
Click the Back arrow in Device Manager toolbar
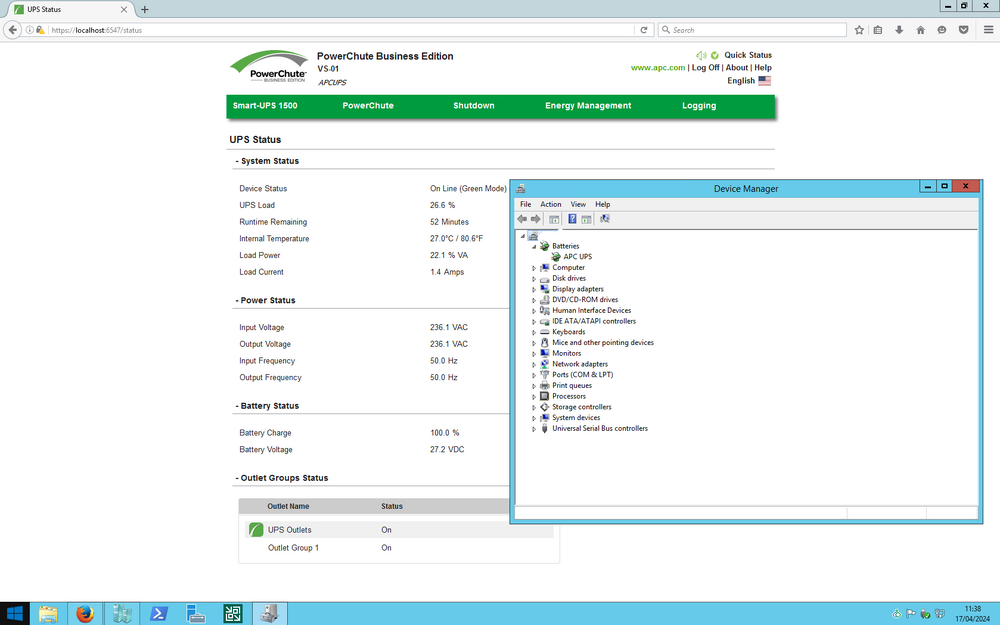pos(522,219)
